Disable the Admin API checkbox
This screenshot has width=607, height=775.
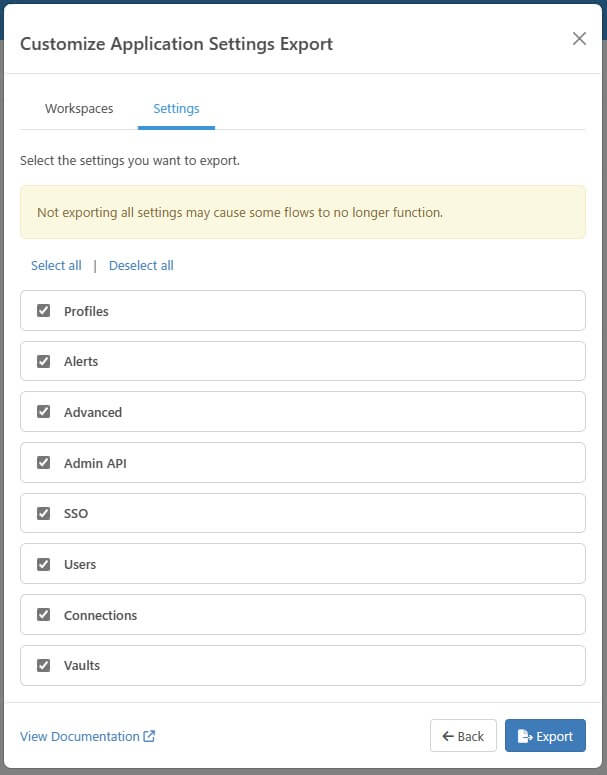pyautogui.click(x=43, y=462)
